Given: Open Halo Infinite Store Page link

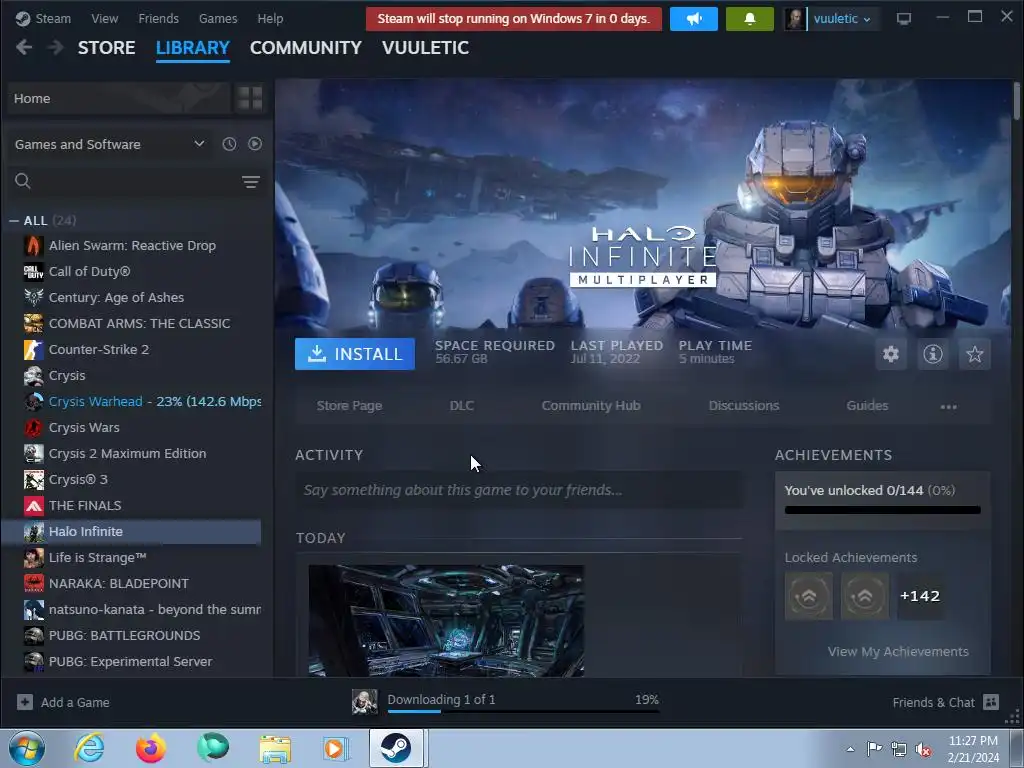Looking at the screenshot, I should (349, 406).
